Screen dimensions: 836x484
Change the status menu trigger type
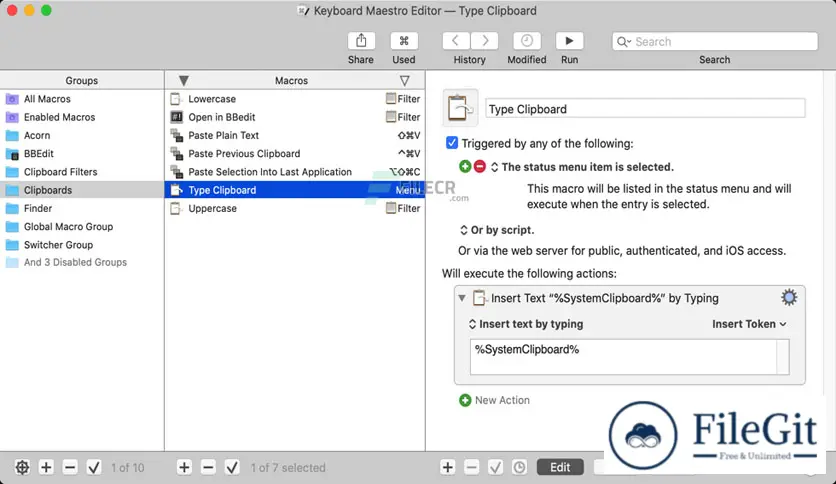coord(495,167)
